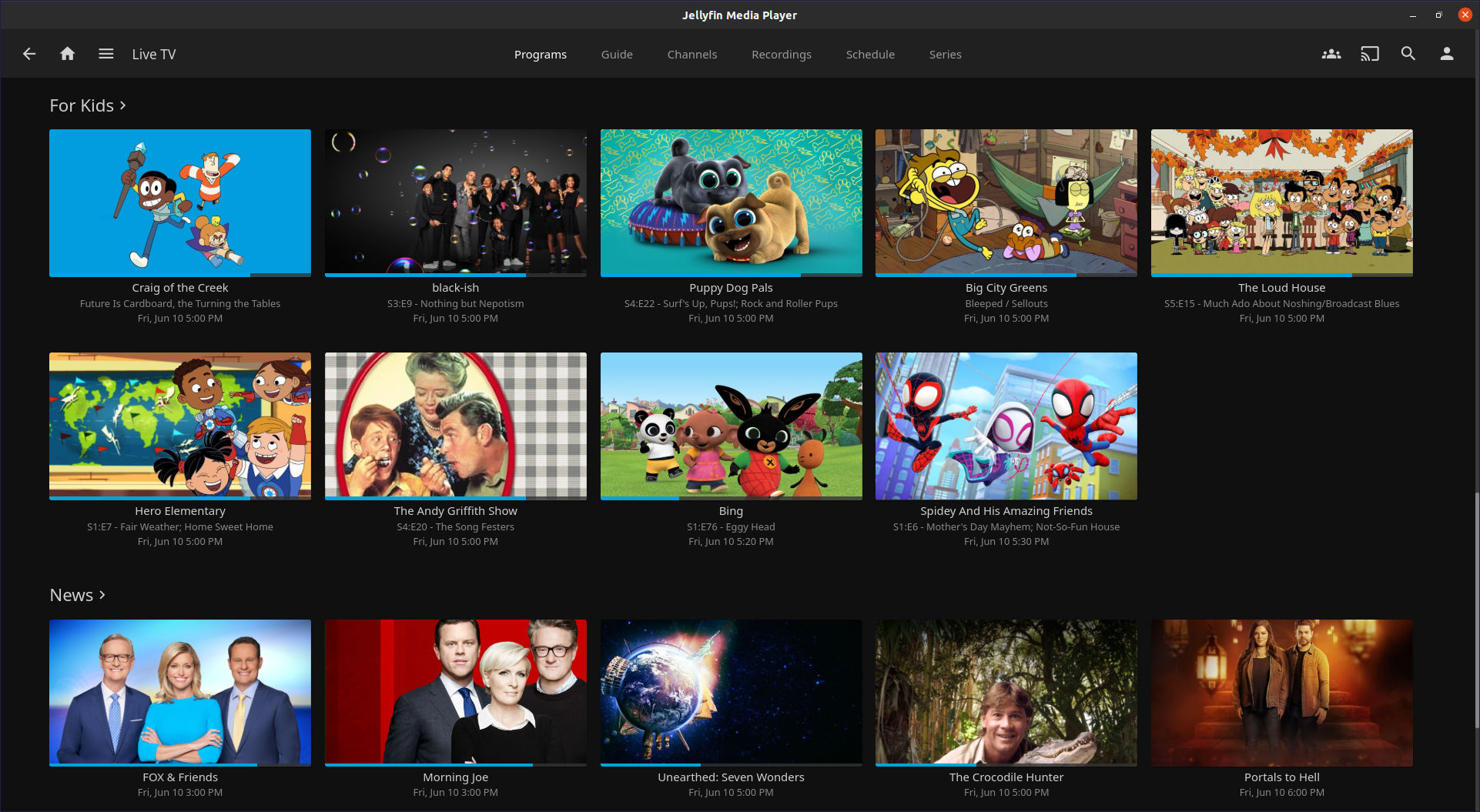Open casting options via the cast icon
The height and width of the screenshot is (812, 1480).
[1370, 54]
